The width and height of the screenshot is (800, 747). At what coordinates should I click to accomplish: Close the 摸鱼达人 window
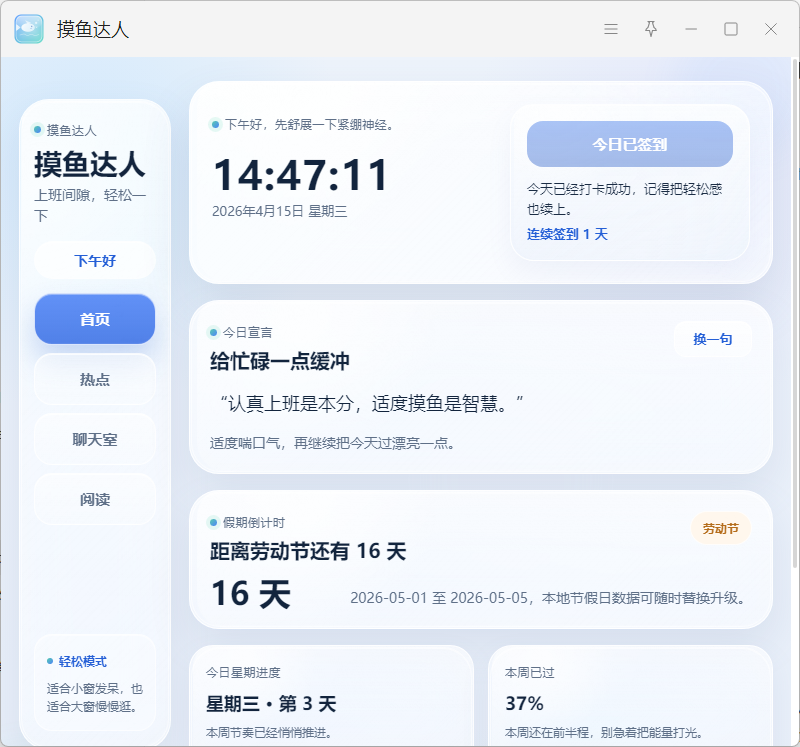coord(771,29)
